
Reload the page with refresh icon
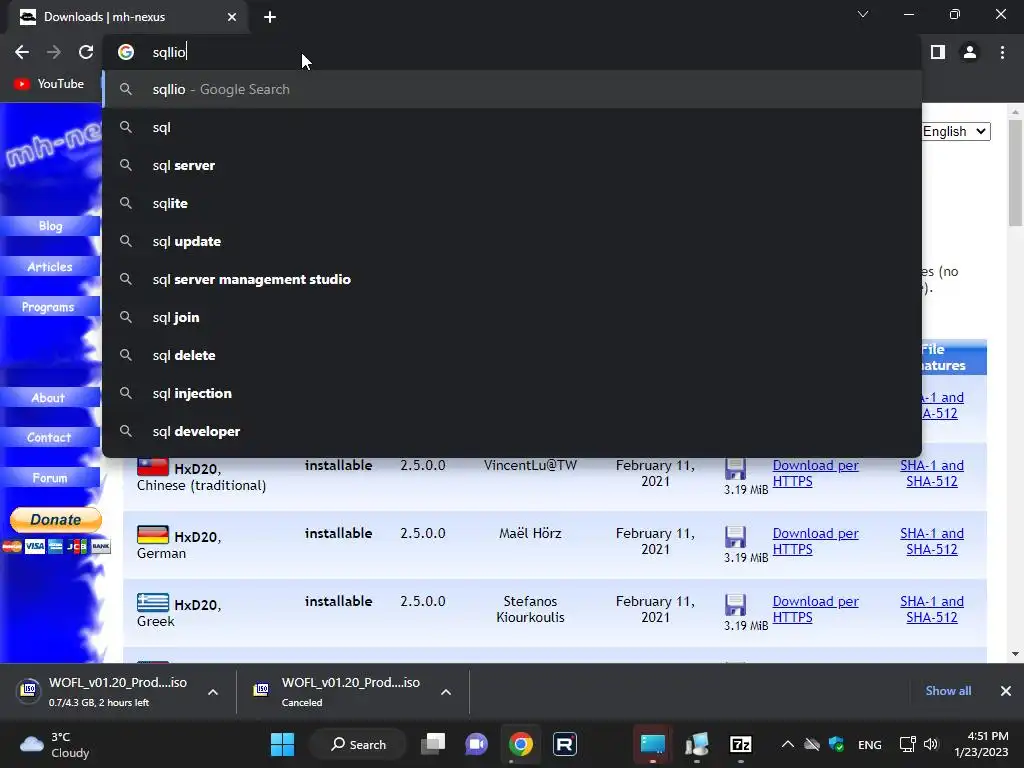click(x=86, y=52)
